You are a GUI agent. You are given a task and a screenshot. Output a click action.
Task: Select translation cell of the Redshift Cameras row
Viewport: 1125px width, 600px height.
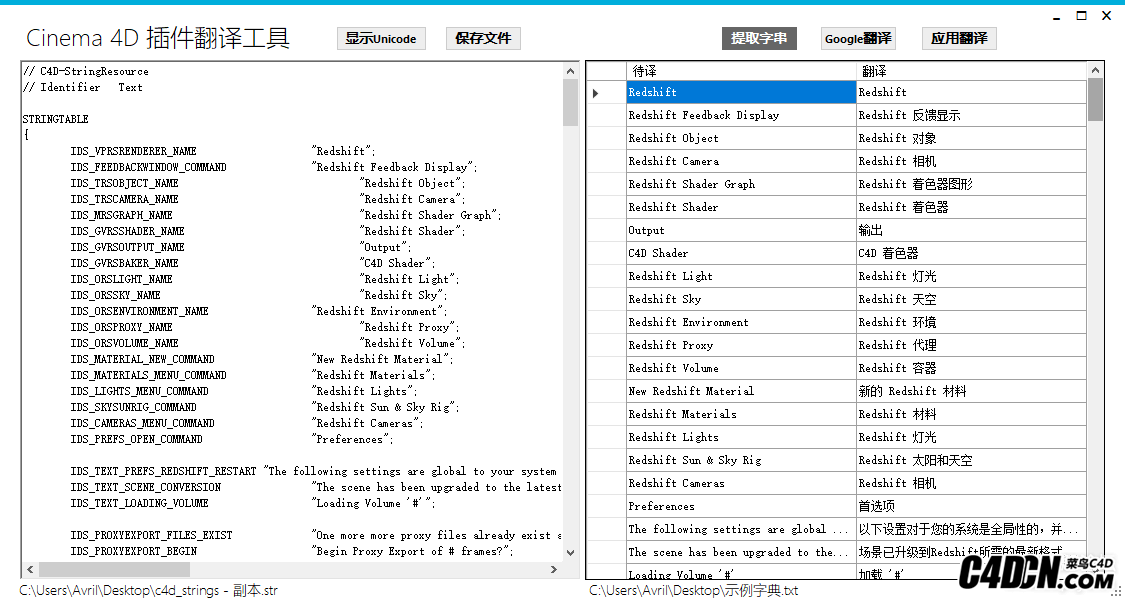(x=971, y=483)
